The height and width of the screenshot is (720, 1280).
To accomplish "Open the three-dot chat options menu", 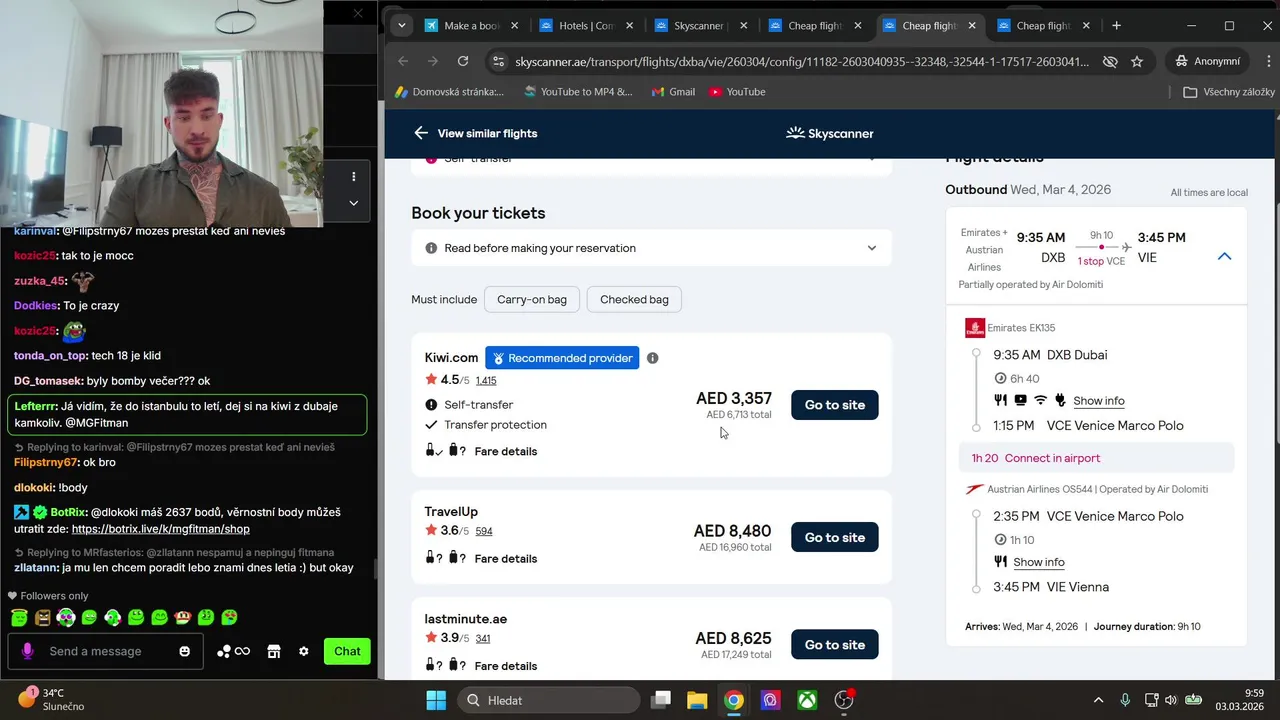I will [x=353, y=177].
